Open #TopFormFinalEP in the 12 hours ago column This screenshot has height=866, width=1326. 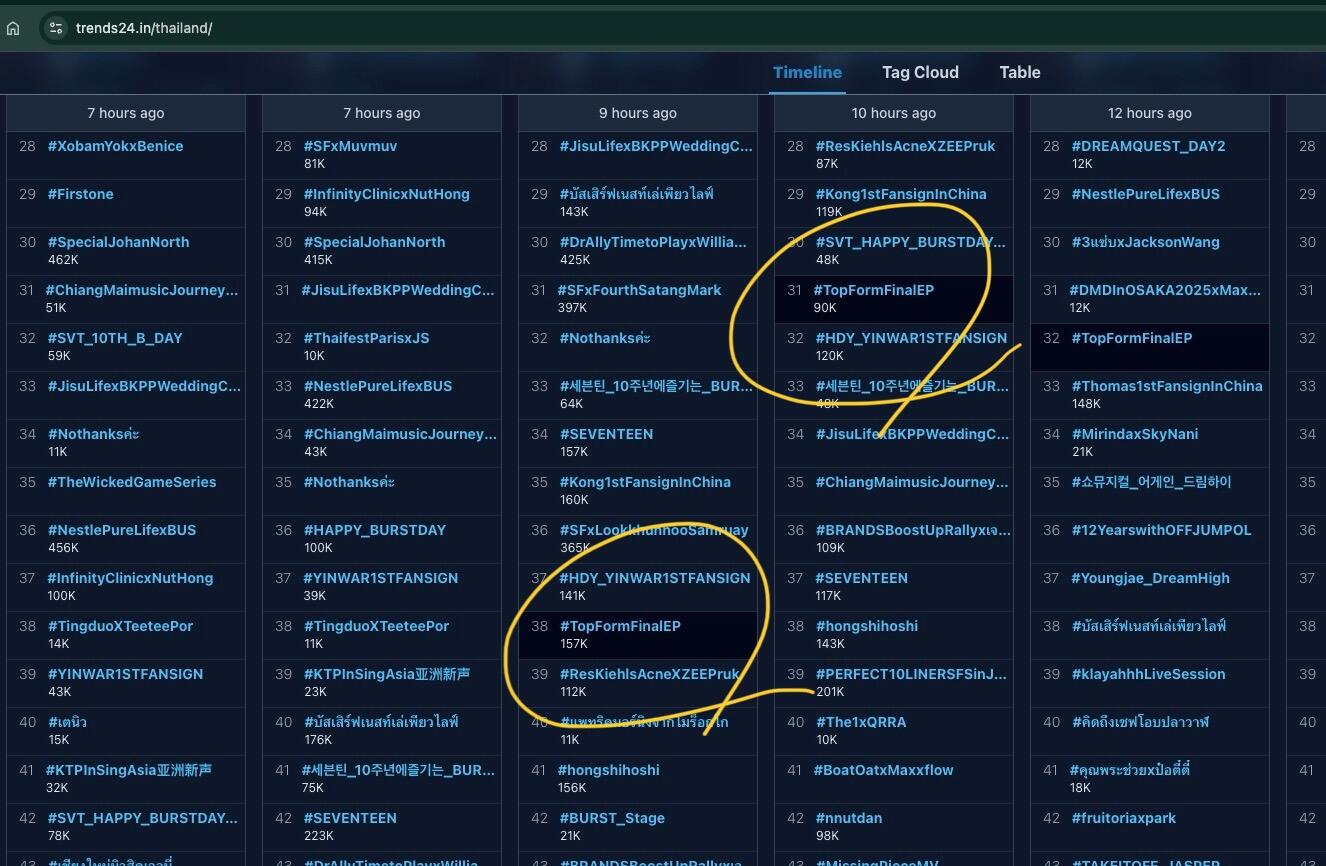coord(1132,338)
